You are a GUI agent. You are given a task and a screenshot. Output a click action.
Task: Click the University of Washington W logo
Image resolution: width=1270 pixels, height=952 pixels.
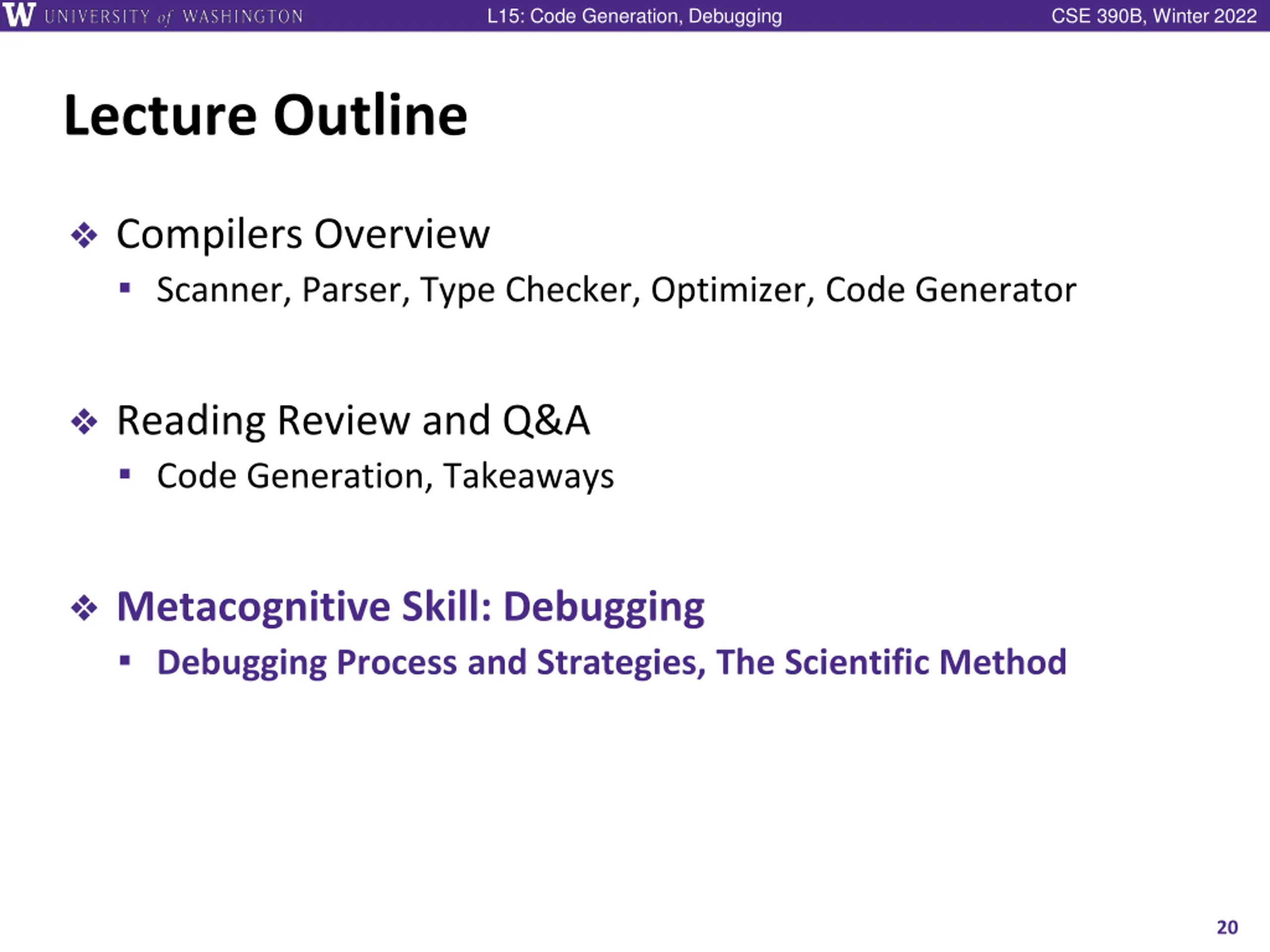19,15
